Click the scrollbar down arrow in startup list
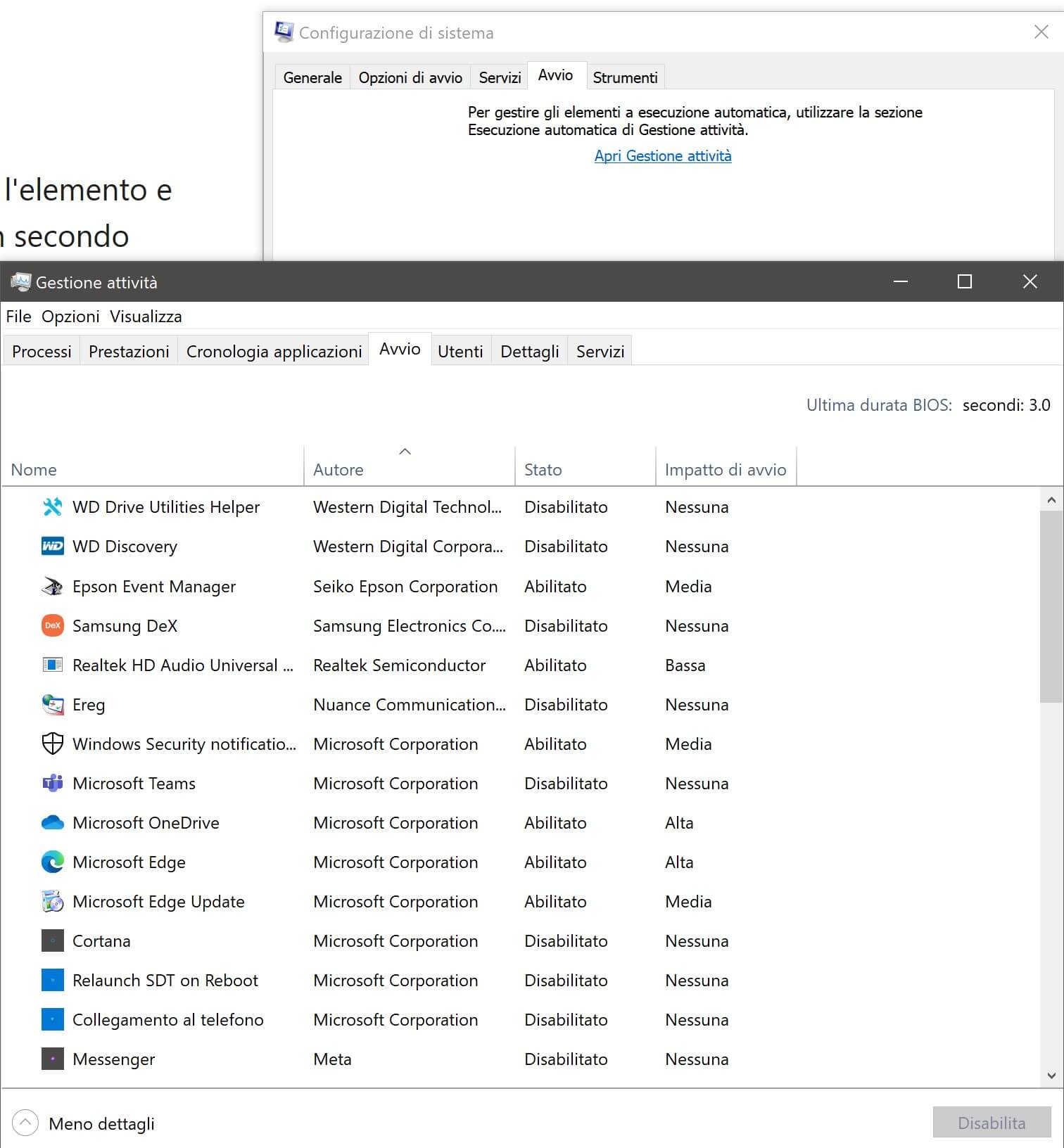 pyautogui.click(x=1051, y=1076)
